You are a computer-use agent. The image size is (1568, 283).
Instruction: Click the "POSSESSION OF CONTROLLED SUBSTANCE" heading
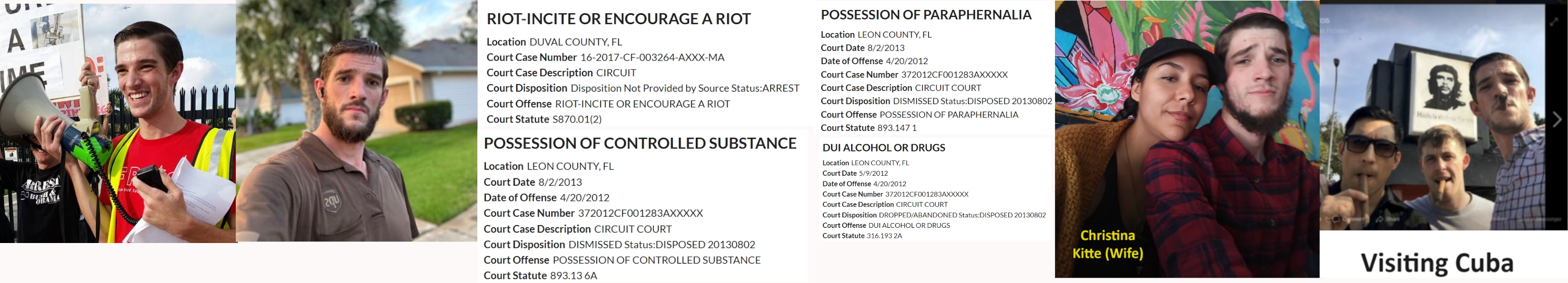click(x=640, y=143)
